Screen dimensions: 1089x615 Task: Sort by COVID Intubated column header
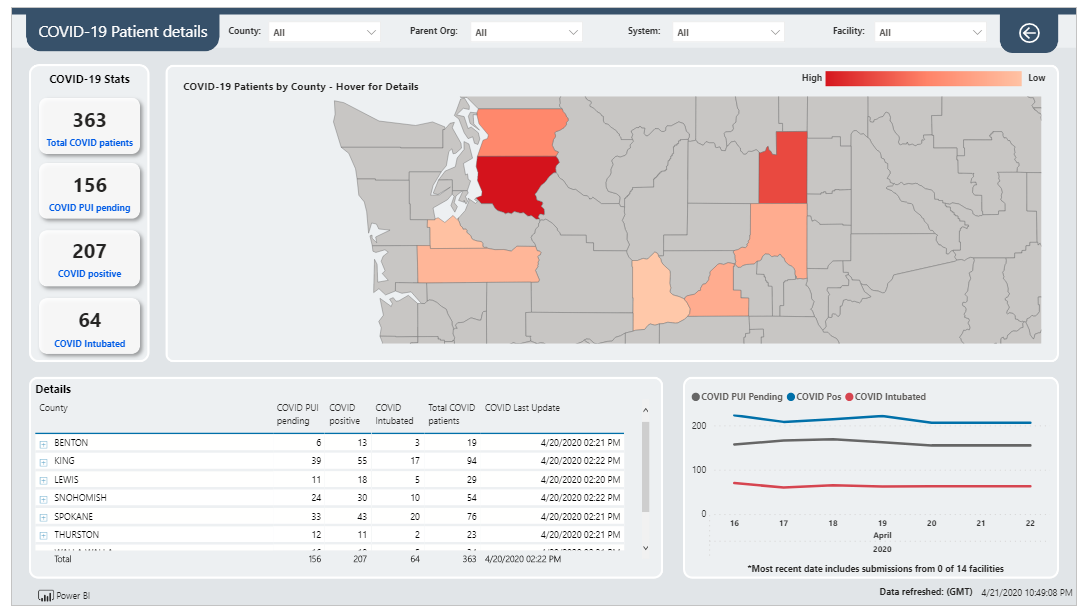pyautogui.click(x=394, y=414)
